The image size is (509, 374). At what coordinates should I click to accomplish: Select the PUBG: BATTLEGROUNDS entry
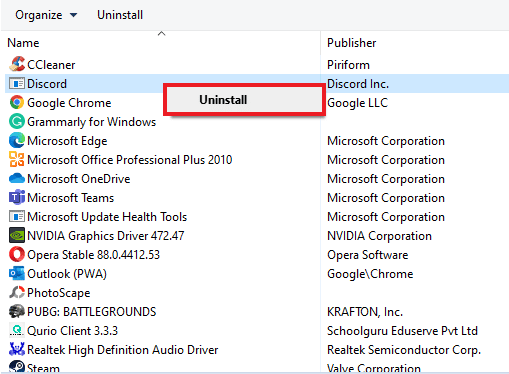(91, 312)
